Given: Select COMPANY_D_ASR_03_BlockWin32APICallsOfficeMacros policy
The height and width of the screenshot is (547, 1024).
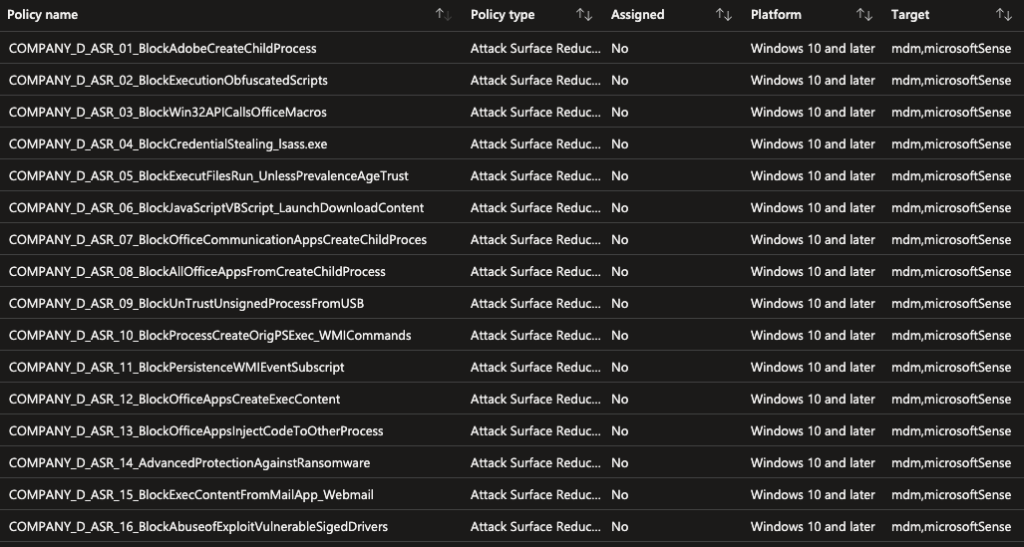Looking at the screenshot, I should pyautogui.click(x=167, y=112).
